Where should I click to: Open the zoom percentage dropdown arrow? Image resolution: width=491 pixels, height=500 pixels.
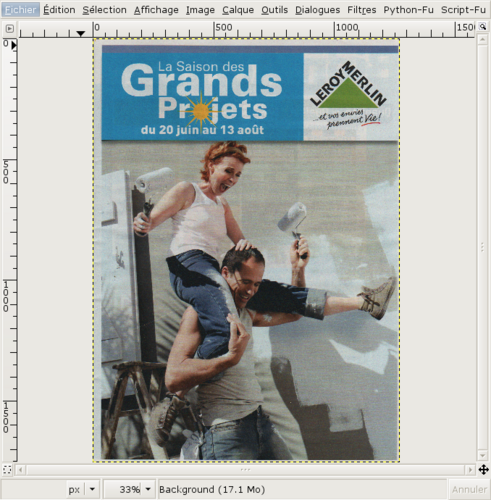click(148, 489)
